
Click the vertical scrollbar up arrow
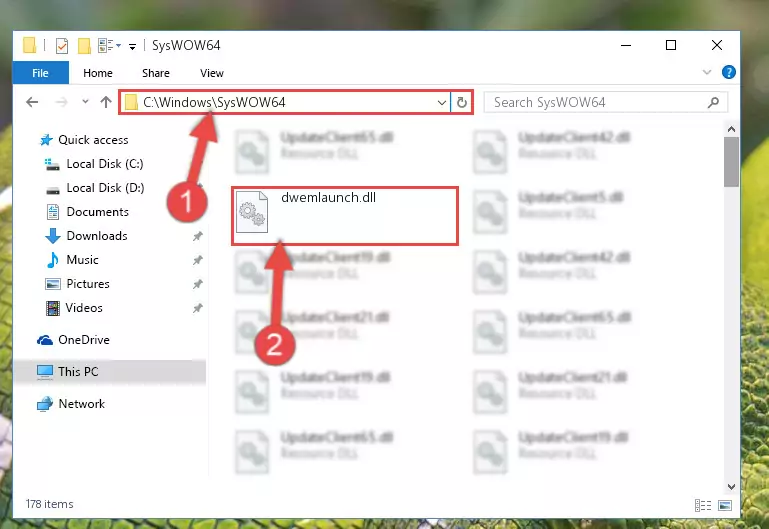point(731,129)
